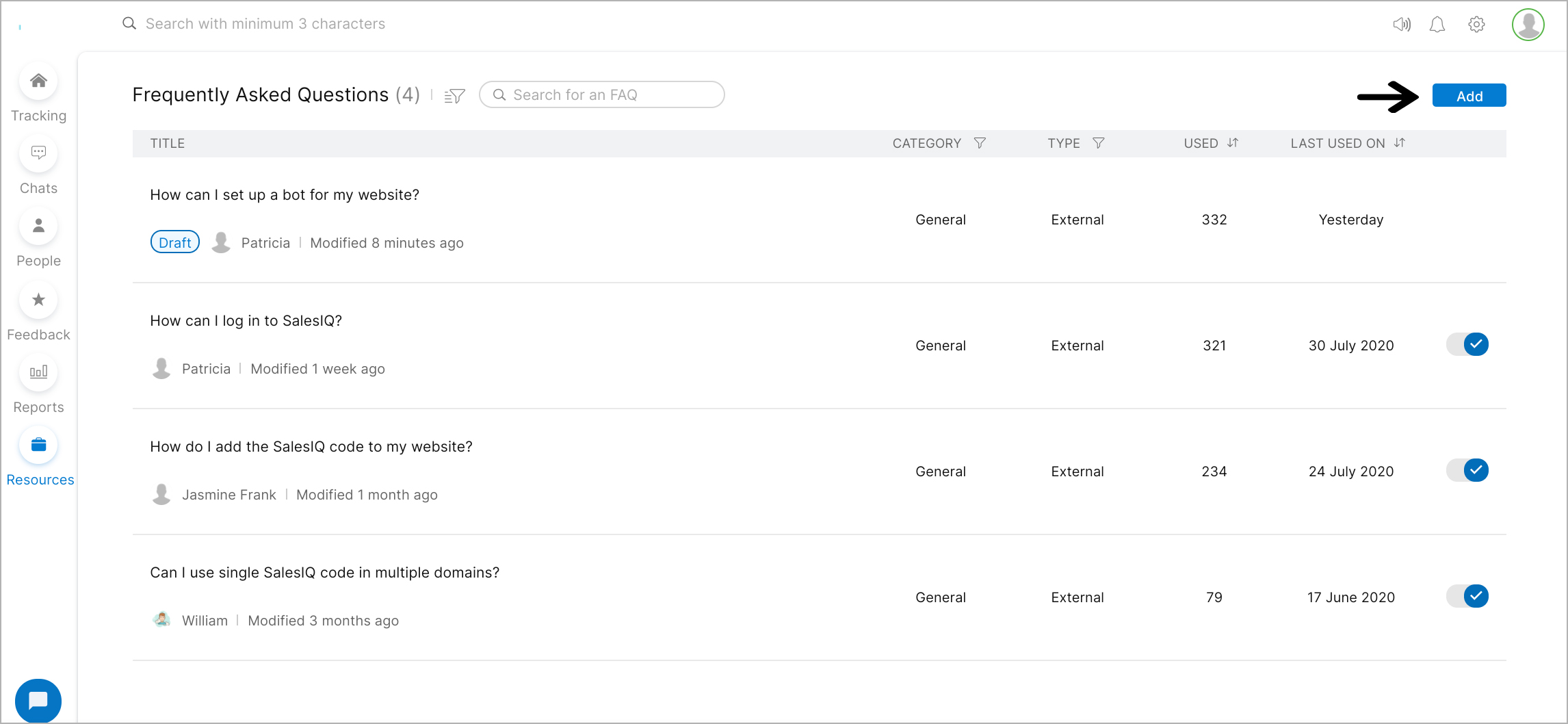Viewport: 1568px width, 724px height.
Task: Open the Chats section icon
Action: (38, 153)
